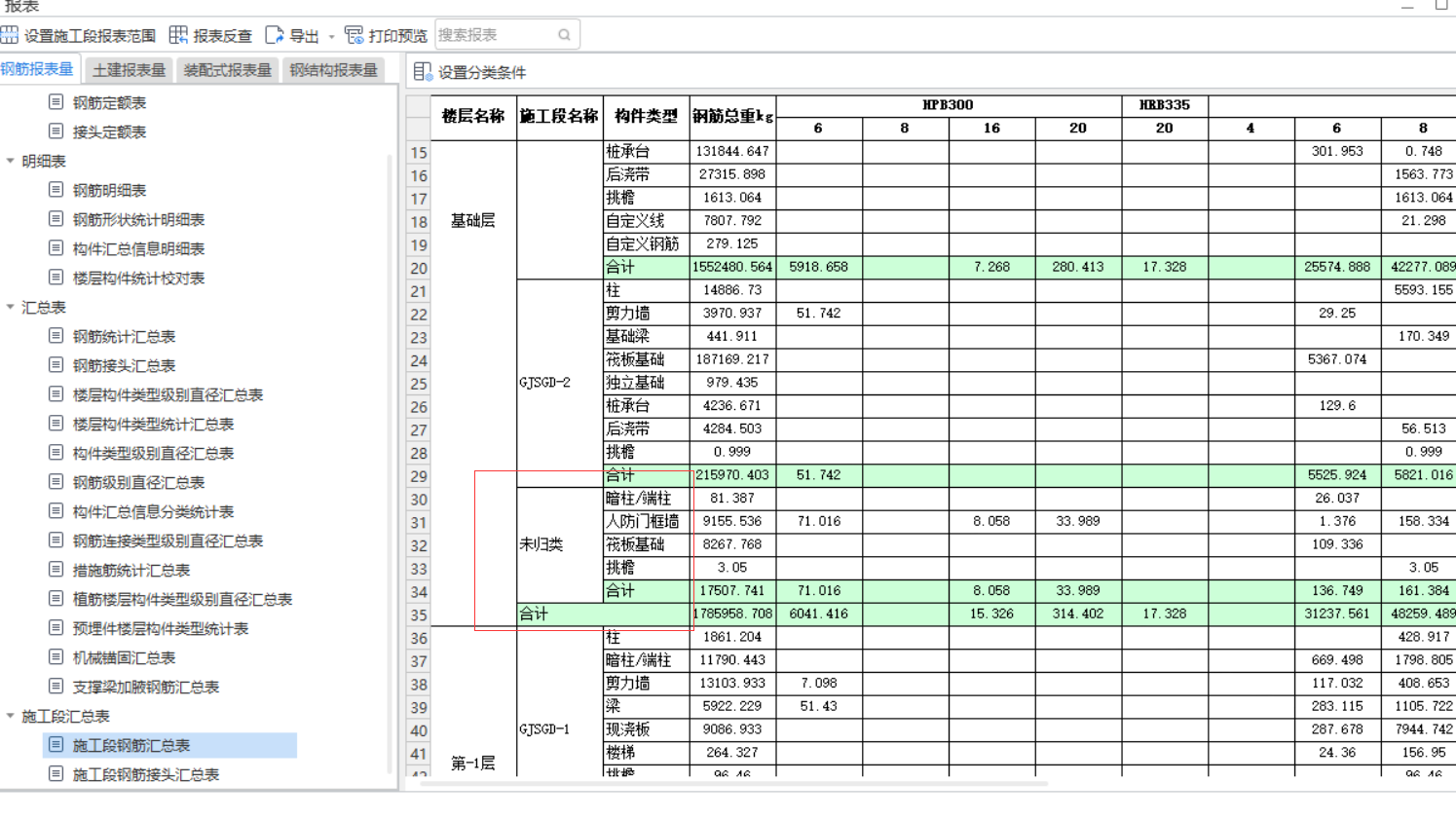1456x820 pixels.
Task: Click the 筏板基础 weight cell 187169.217
Action: pos(732,359)
